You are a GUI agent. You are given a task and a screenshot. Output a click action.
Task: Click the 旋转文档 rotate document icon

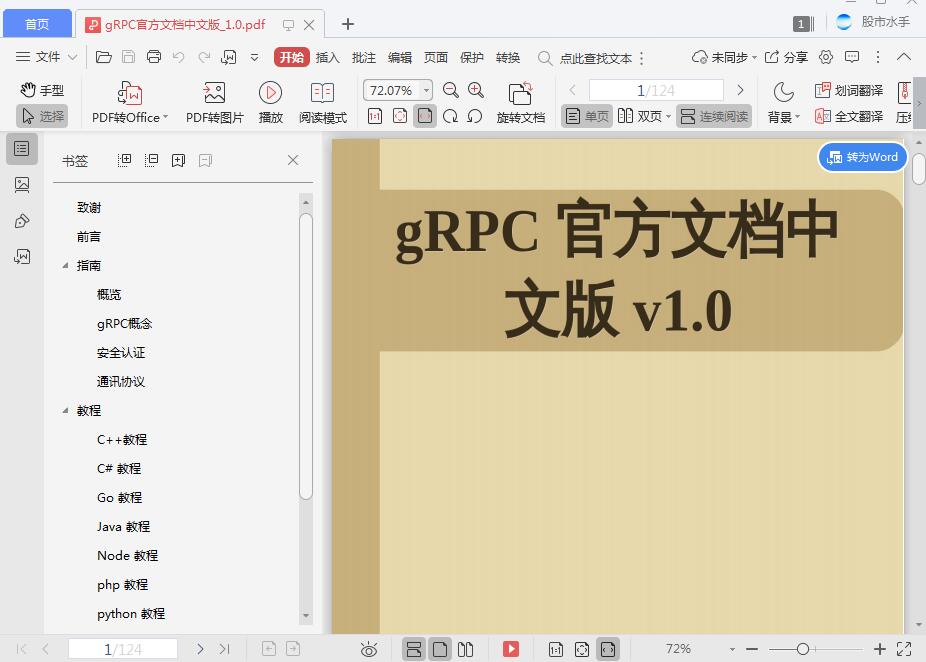tap(521, 100)
